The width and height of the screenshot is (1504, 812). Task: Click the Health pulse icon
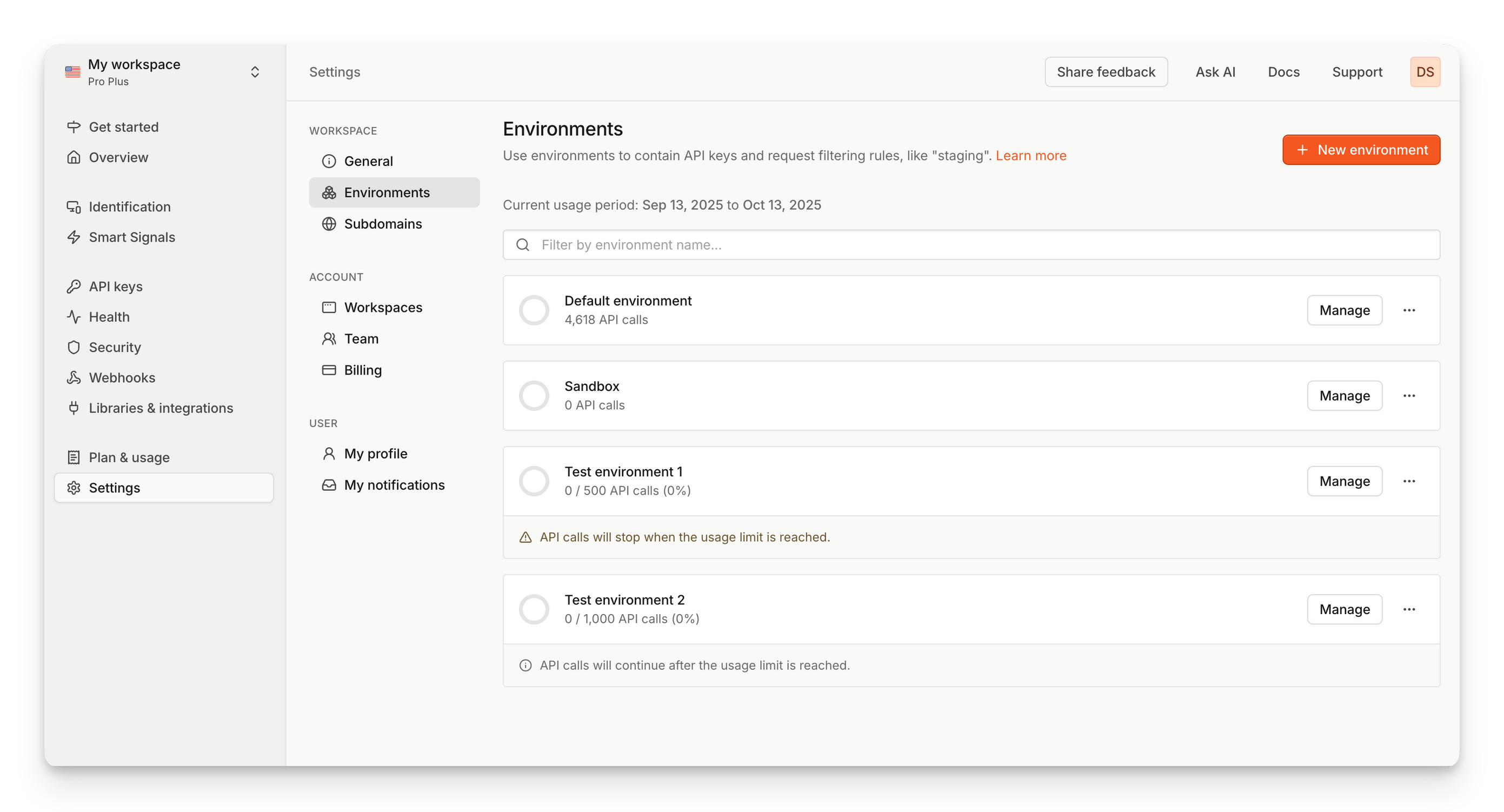coord(74,317)
